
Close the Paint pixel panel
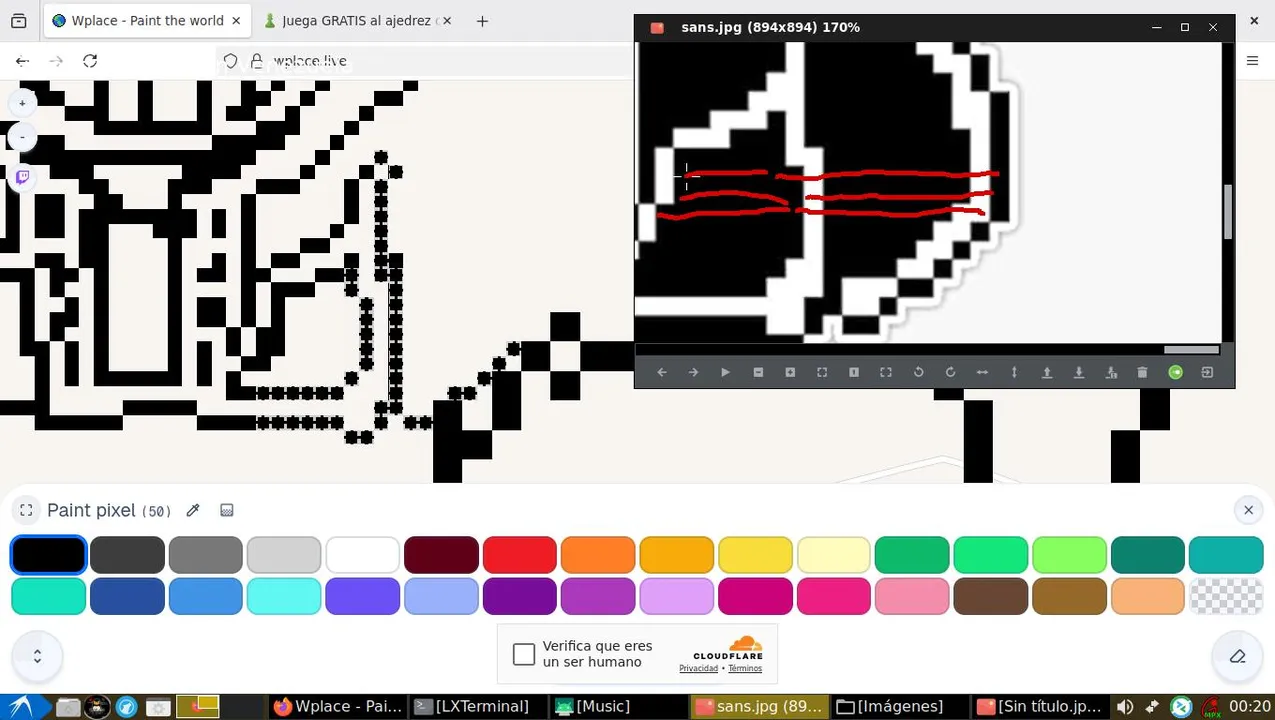1248,510
